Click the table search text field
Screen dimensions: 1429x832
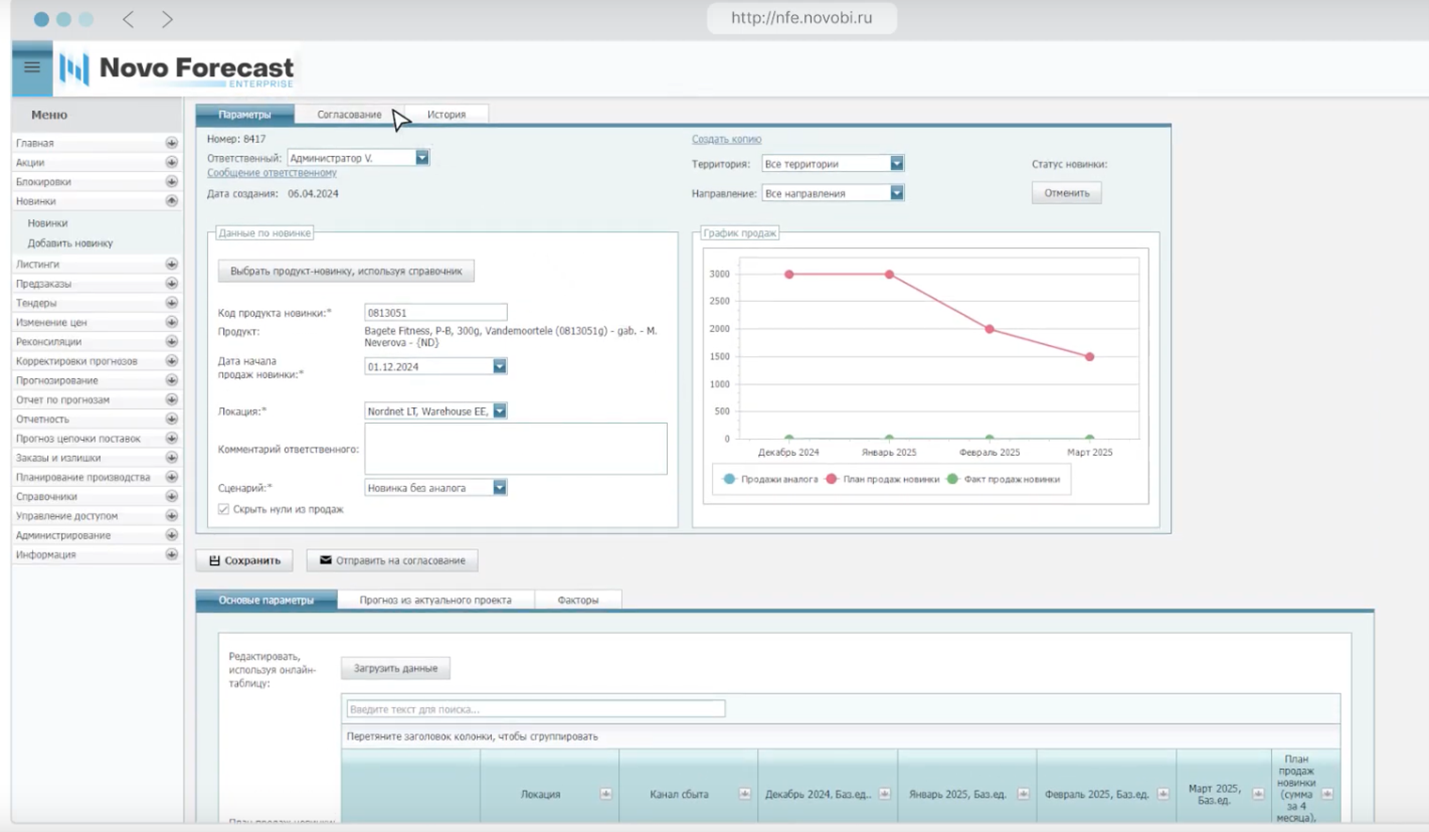(536, 709)
